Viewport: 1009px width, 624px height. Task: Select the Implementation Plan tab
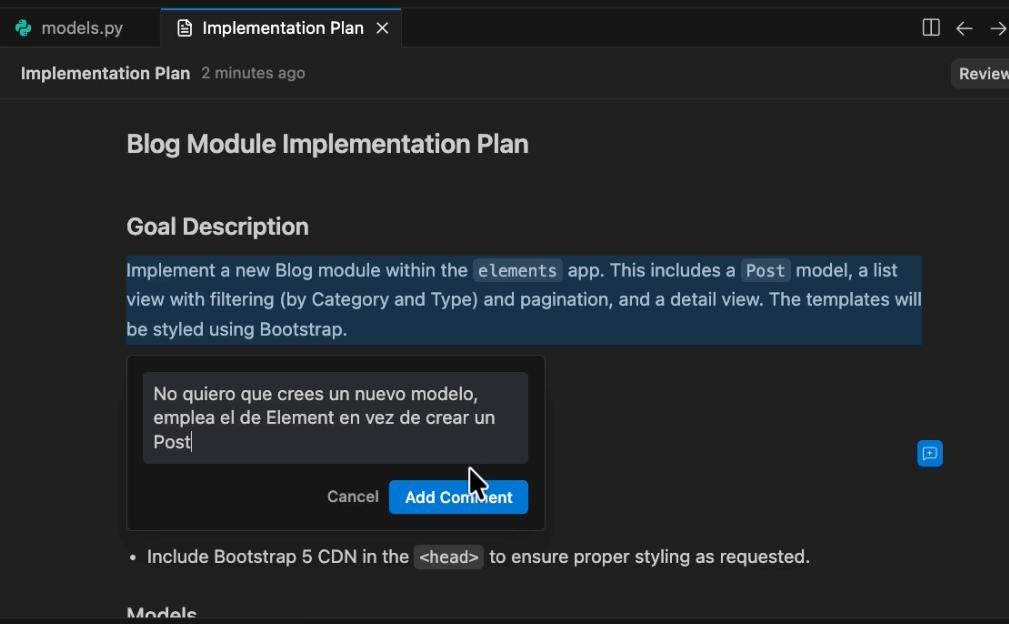tap(282, 28)
